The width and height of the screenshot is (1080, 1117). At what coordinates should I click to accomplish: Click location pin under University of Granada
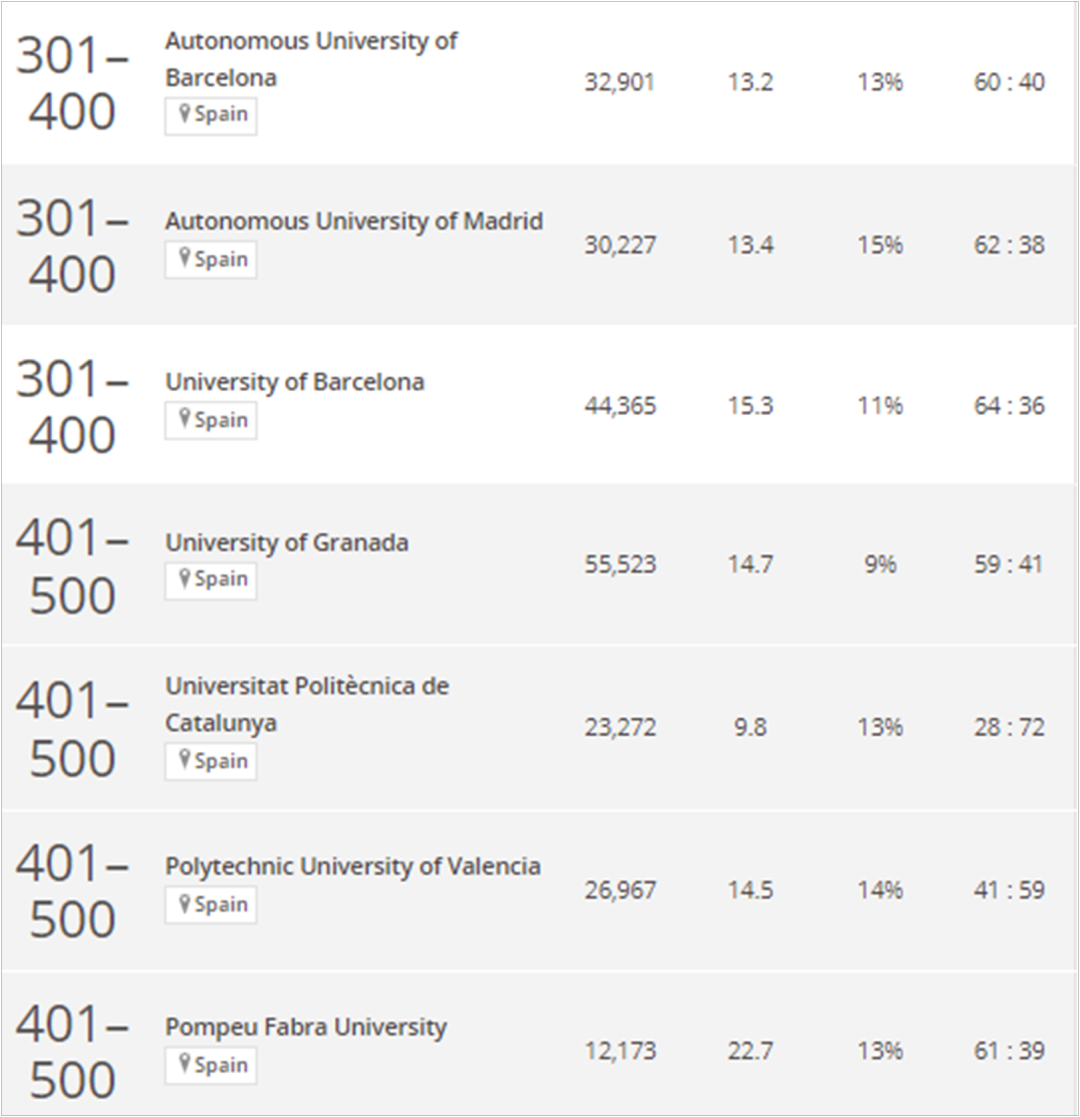pos(185,578)
